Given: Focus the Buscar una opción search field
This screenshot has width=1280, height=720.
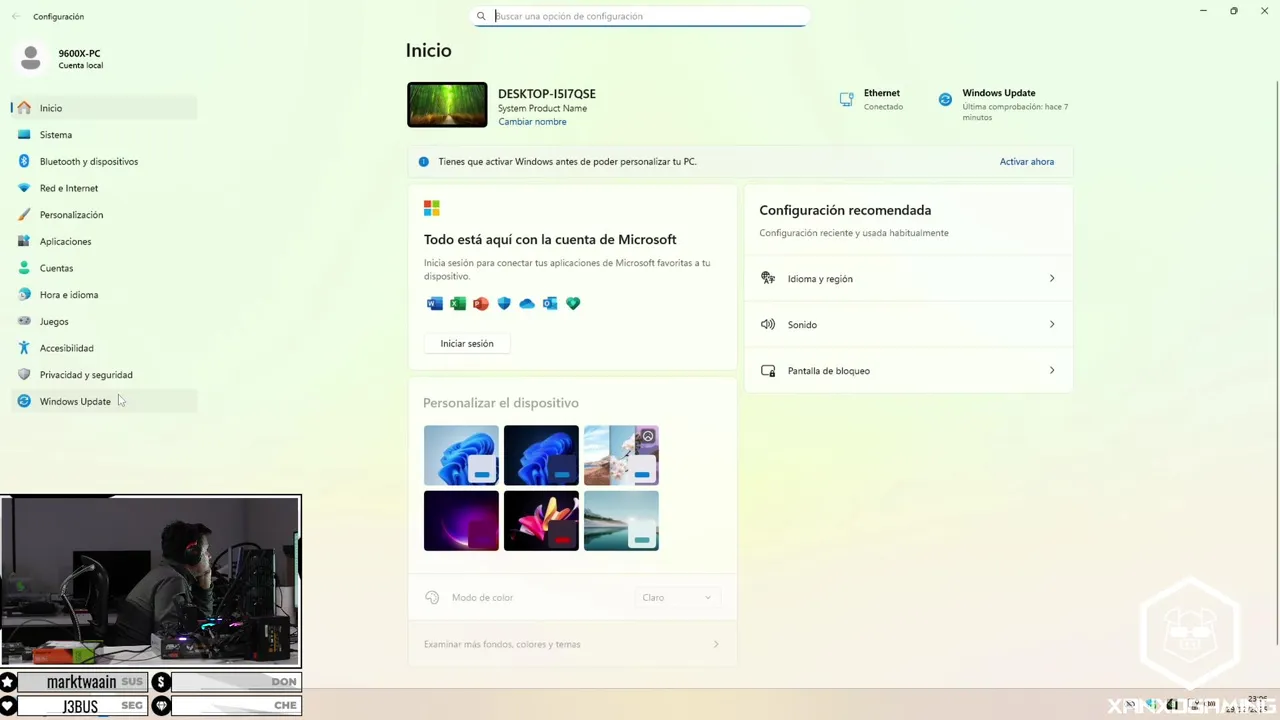Looking at the screenshot, I should click(640, 16).
